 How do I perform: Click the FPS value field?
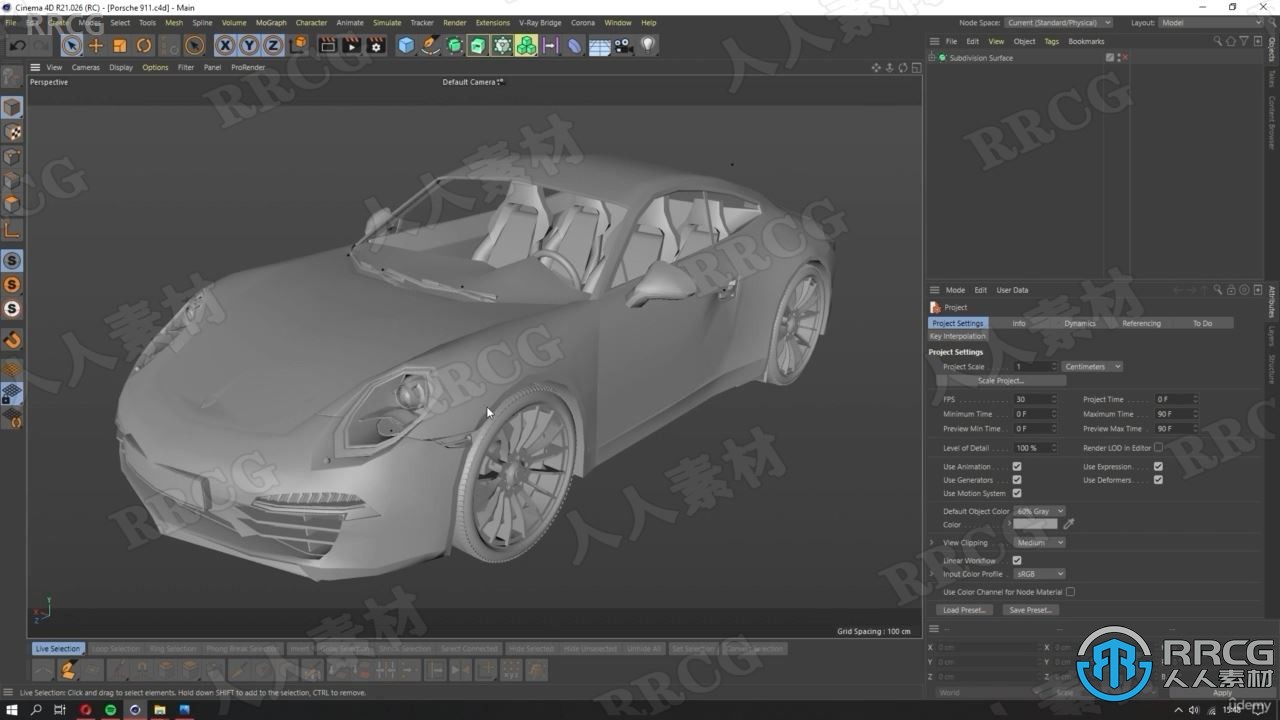(1034, 399)
